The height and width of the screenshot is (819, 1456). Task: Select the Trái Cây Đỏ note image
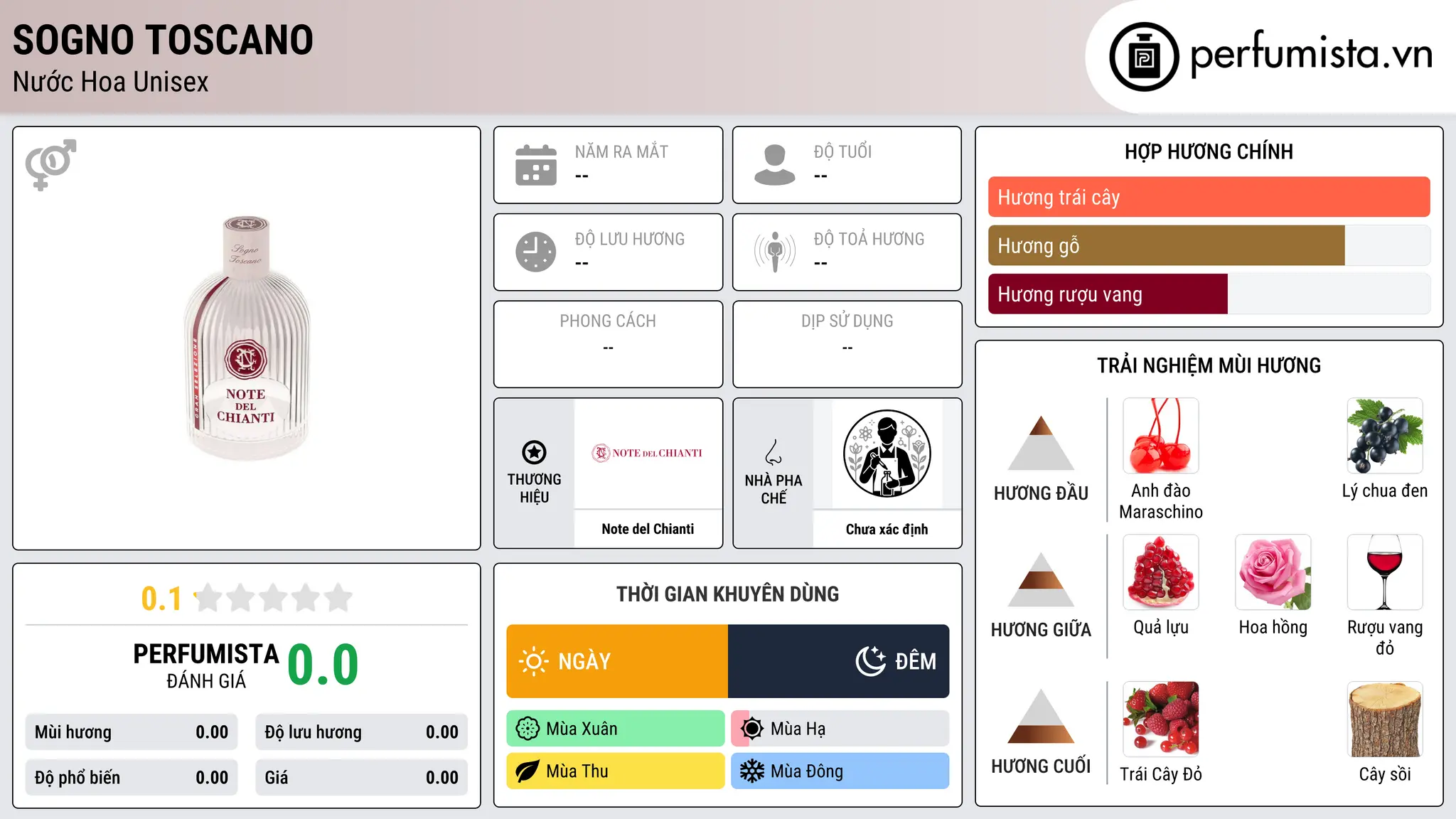(1161, 719)
